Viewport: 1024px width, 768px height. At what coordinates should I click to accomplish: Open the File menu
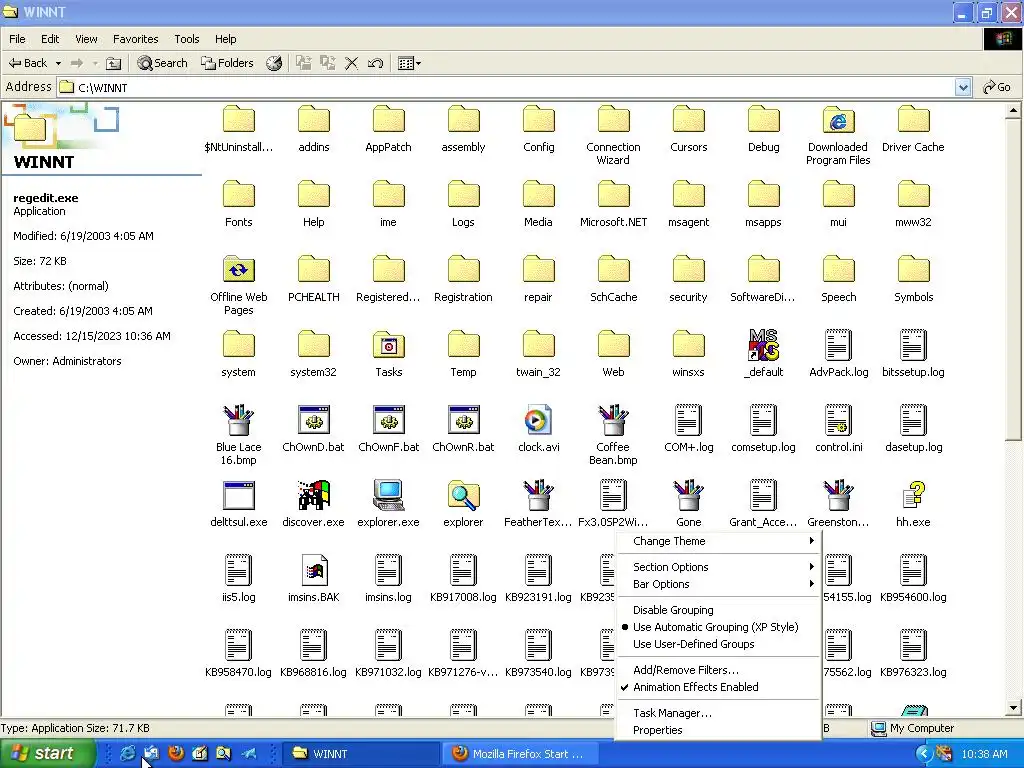(x=18, y=39)
